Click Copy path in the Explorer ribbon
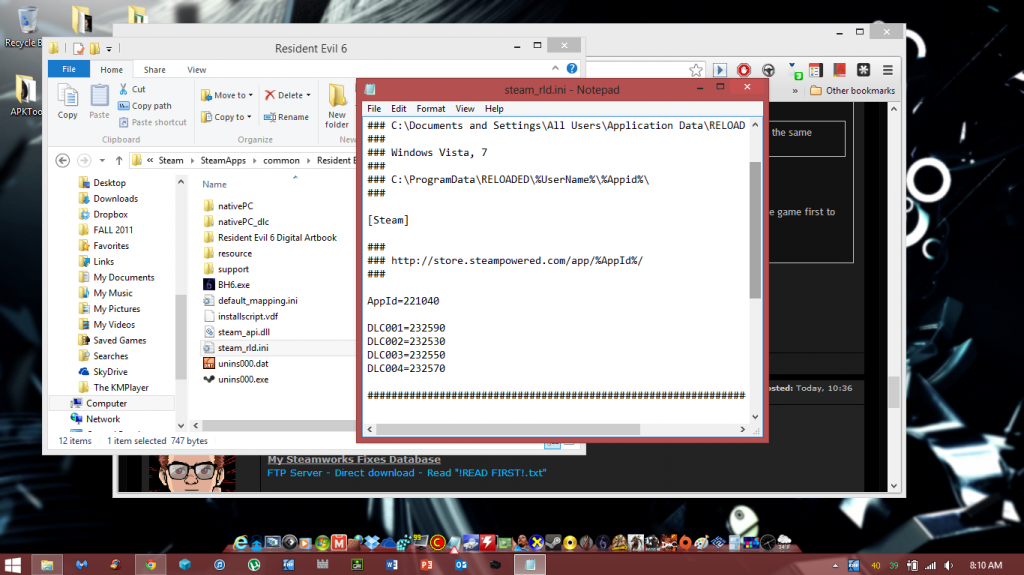The width and height of the screenshot is (1024, 575). (x=145, y=106)
